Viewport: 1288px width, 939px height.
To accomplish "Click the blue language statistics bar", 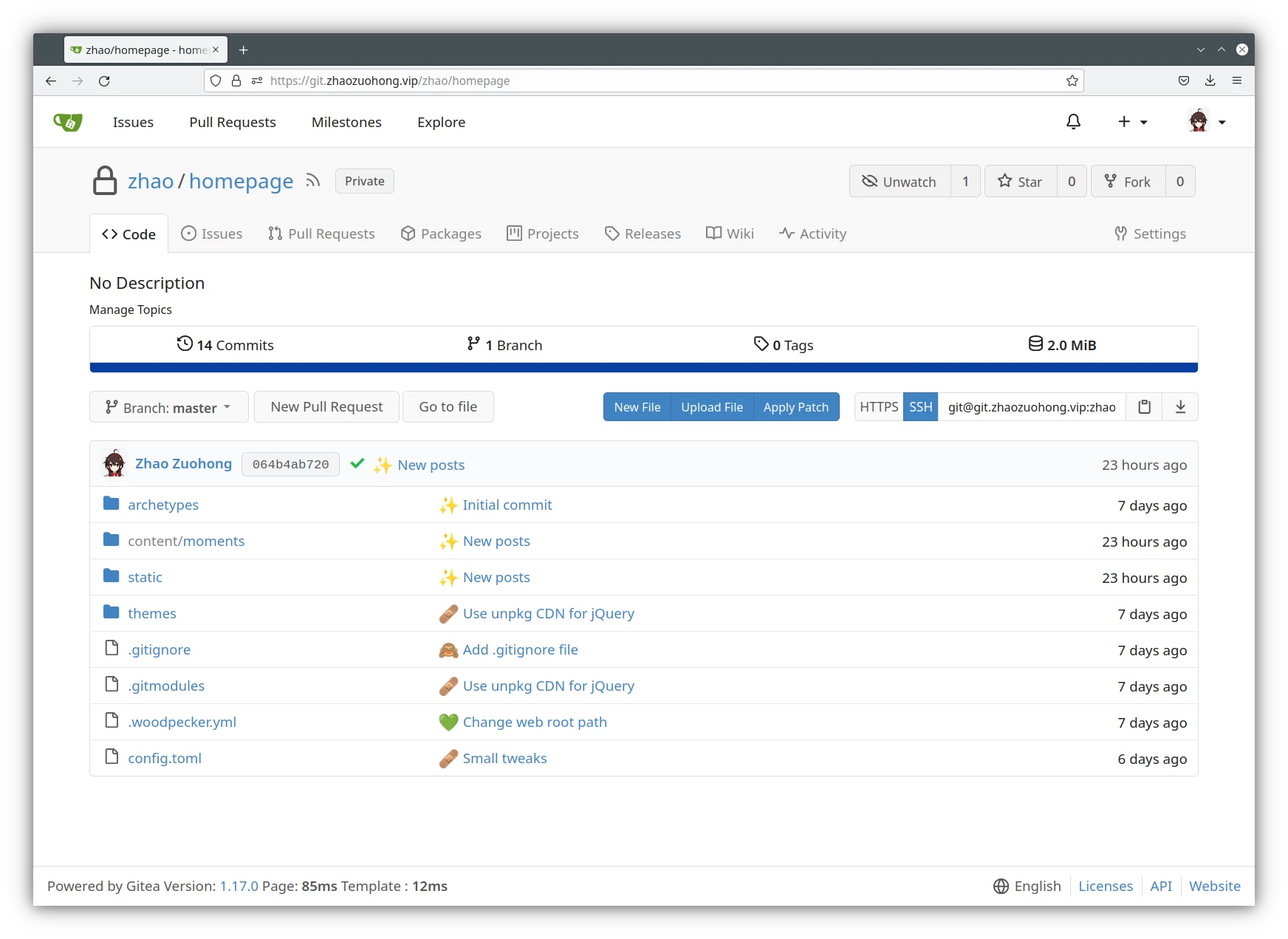I will coord(644,368).
